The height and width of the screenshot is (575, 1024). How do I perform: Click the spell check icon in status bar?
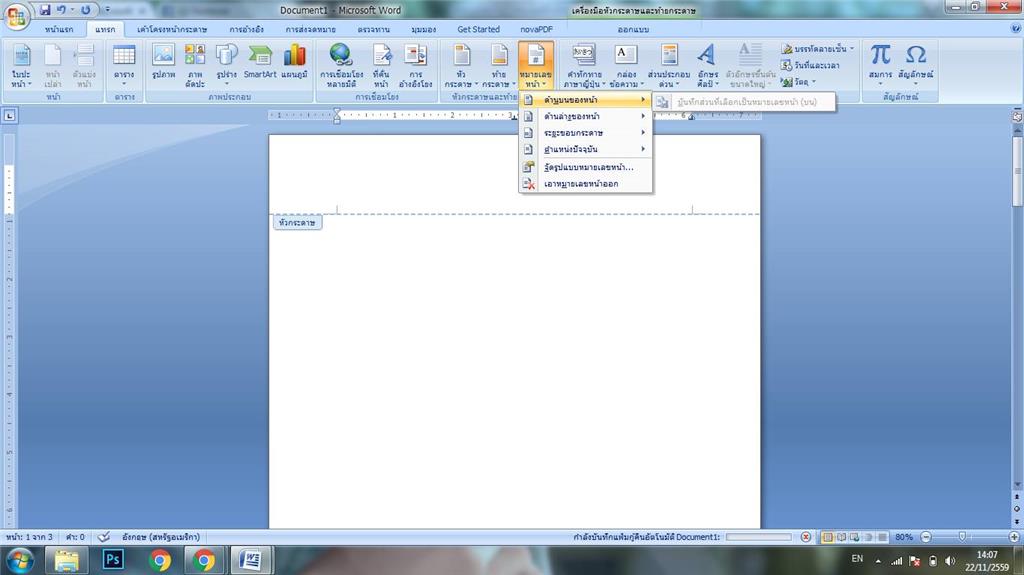[x=103, y=537]
